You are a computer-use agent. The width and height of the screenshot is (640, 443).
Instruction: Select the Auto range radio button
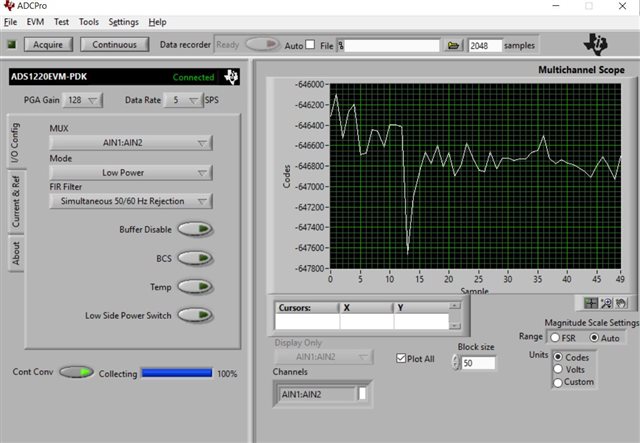594,338
